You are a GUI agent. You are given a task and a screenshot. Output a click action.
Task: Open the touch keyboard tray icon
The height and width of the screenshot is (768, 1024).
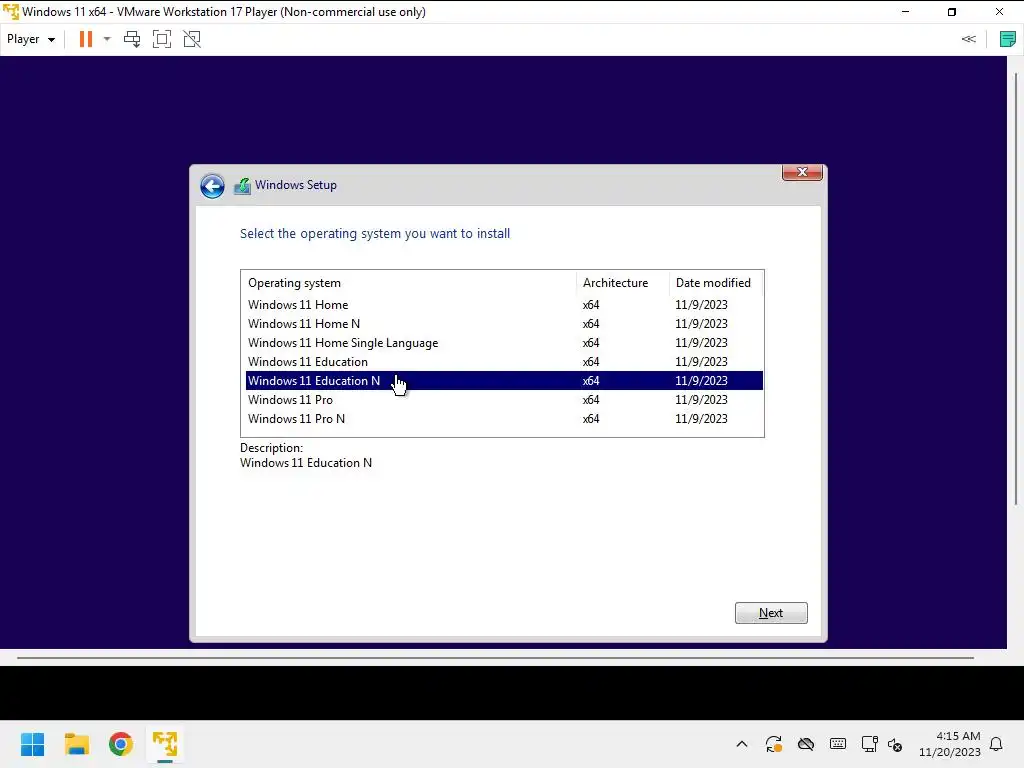coord(838,744)
